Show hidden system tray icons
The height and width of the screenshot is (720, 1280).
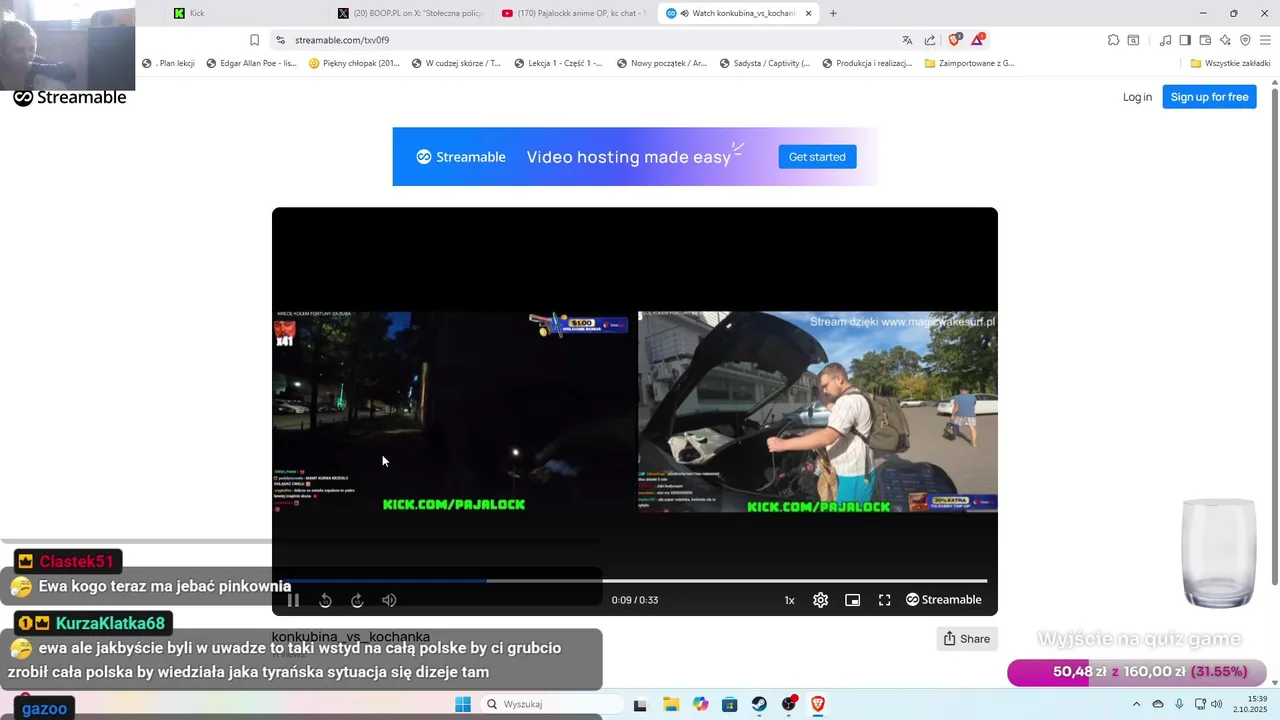click(x=1136, y=704)
